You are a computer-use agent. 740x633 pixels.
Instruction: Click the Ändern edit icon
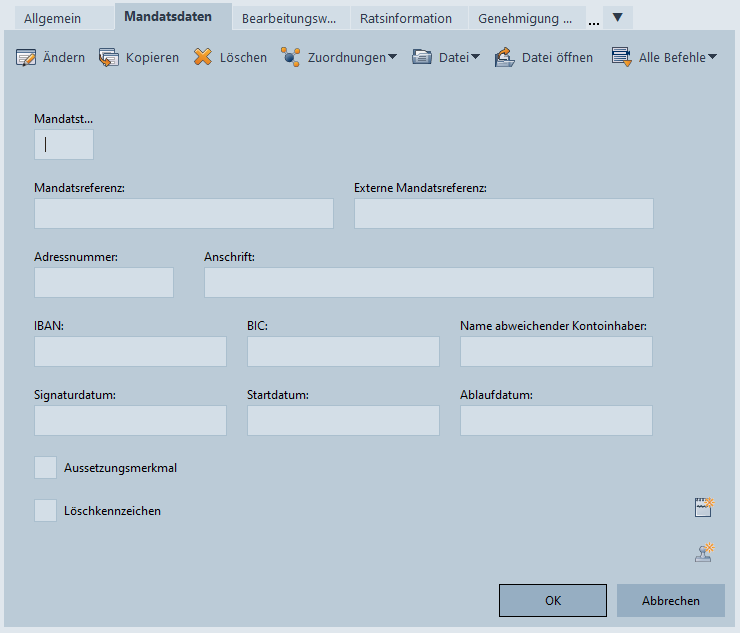[x=26, y=57]
